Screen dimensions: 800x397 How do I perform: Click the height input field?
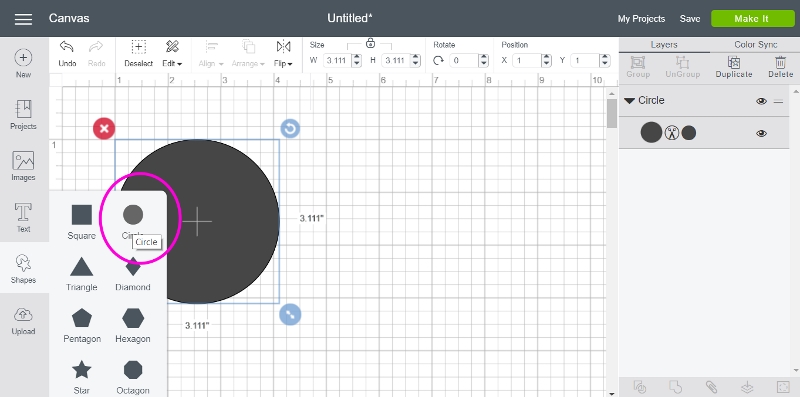pyautogui.click(x=397, y=60)
